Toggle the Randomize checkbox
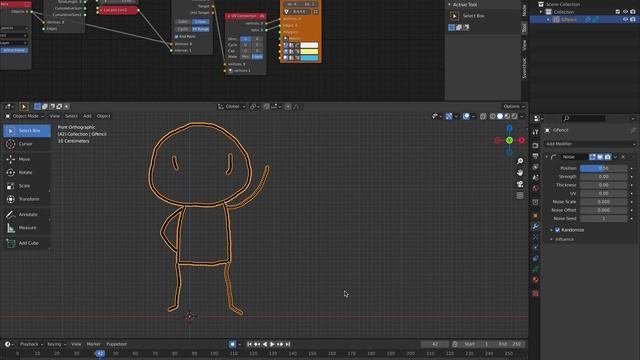640x360 pixels. pyautogui.click(x=558, y=230)
